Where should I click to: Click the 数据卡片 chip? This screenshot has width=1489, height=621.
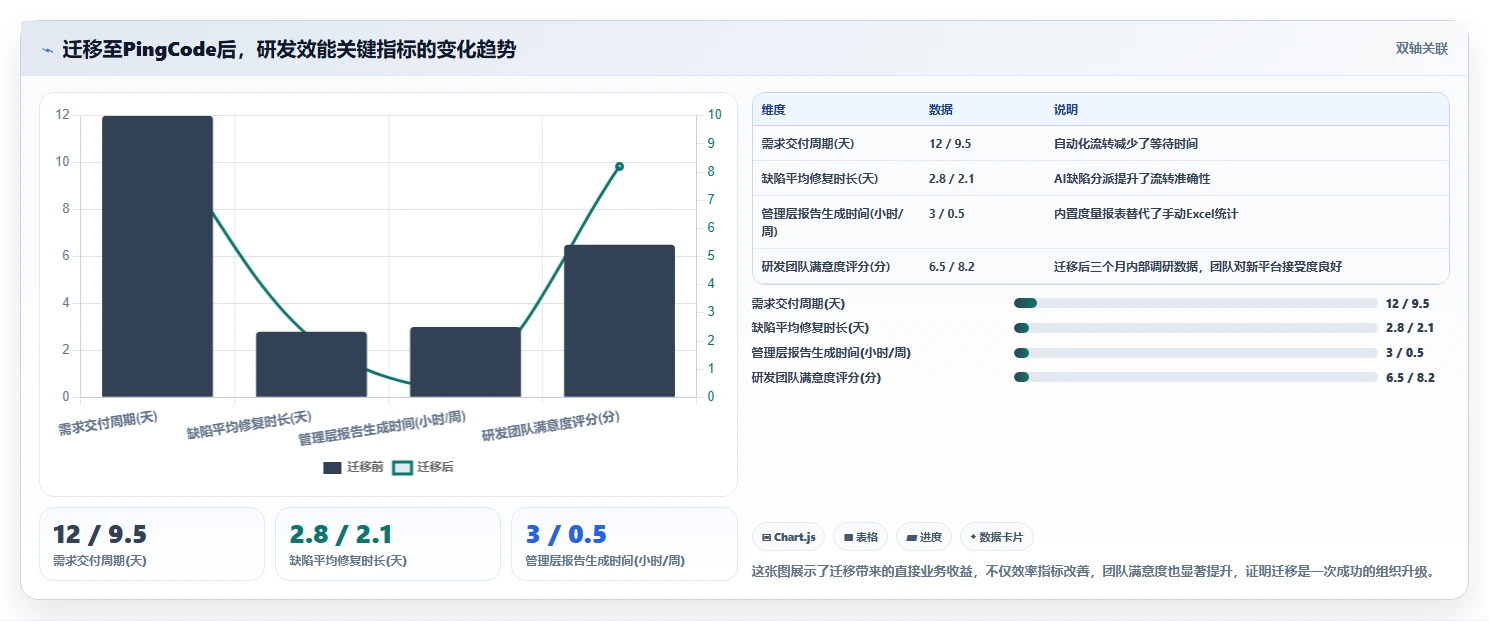(997, 537)
